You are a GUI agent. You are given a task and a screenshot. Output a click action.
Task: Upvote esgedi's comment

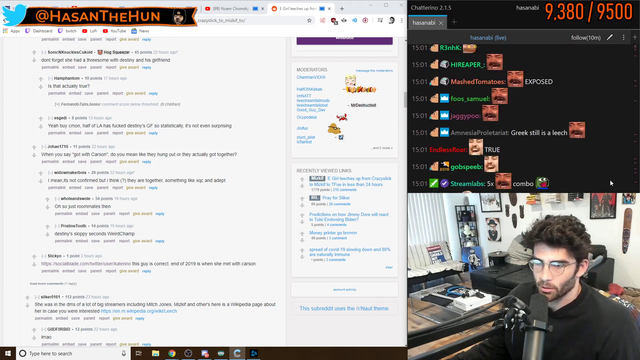pos(41,118)
